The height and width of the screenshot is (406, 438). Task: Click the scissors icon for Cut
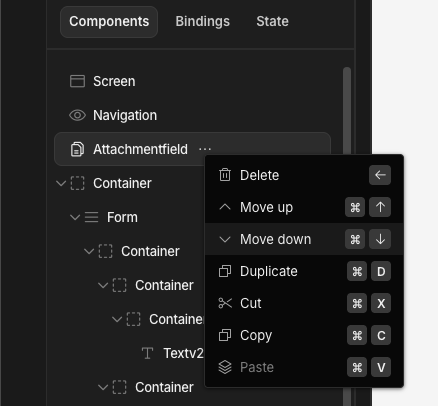(225, 303)
